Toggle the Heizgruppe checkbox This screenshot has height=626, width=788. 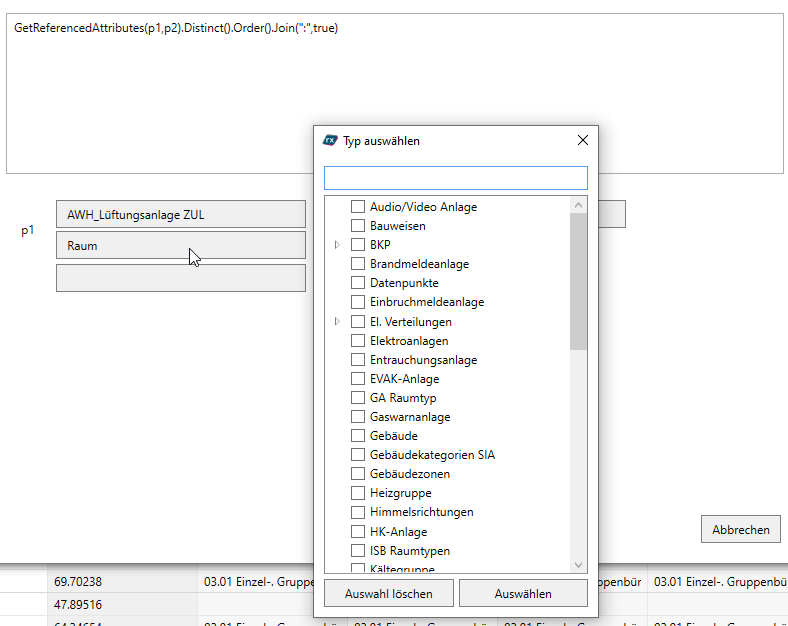pos(357,493)
